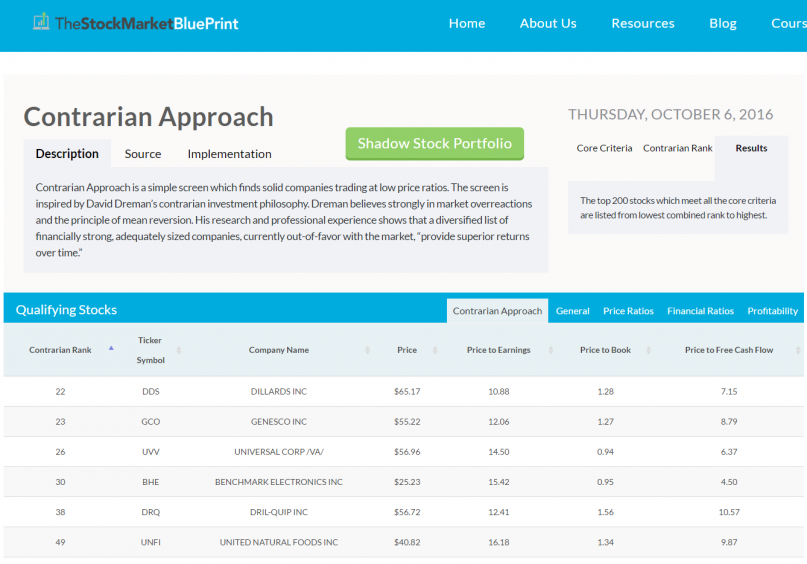Select UNITED NATURAL FOODS INC name
Screen dimensions: 807x564
pyautogui.click(x=279, y=542)
